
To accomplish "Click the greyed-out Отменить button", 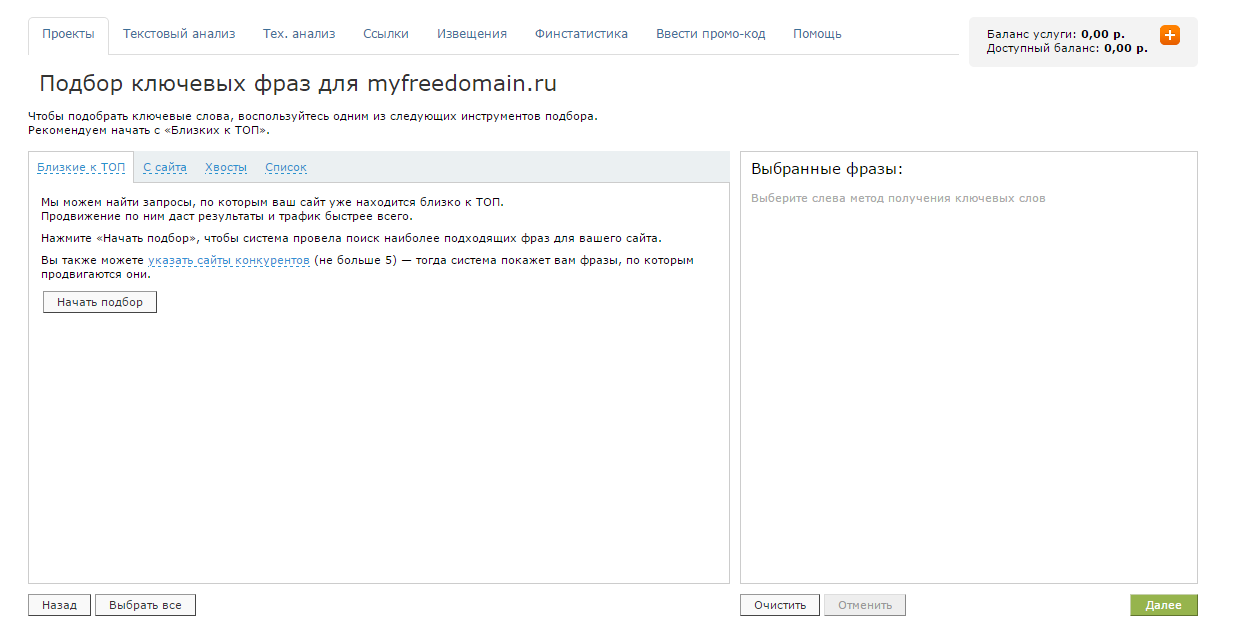I will click(x=864, y=605).
